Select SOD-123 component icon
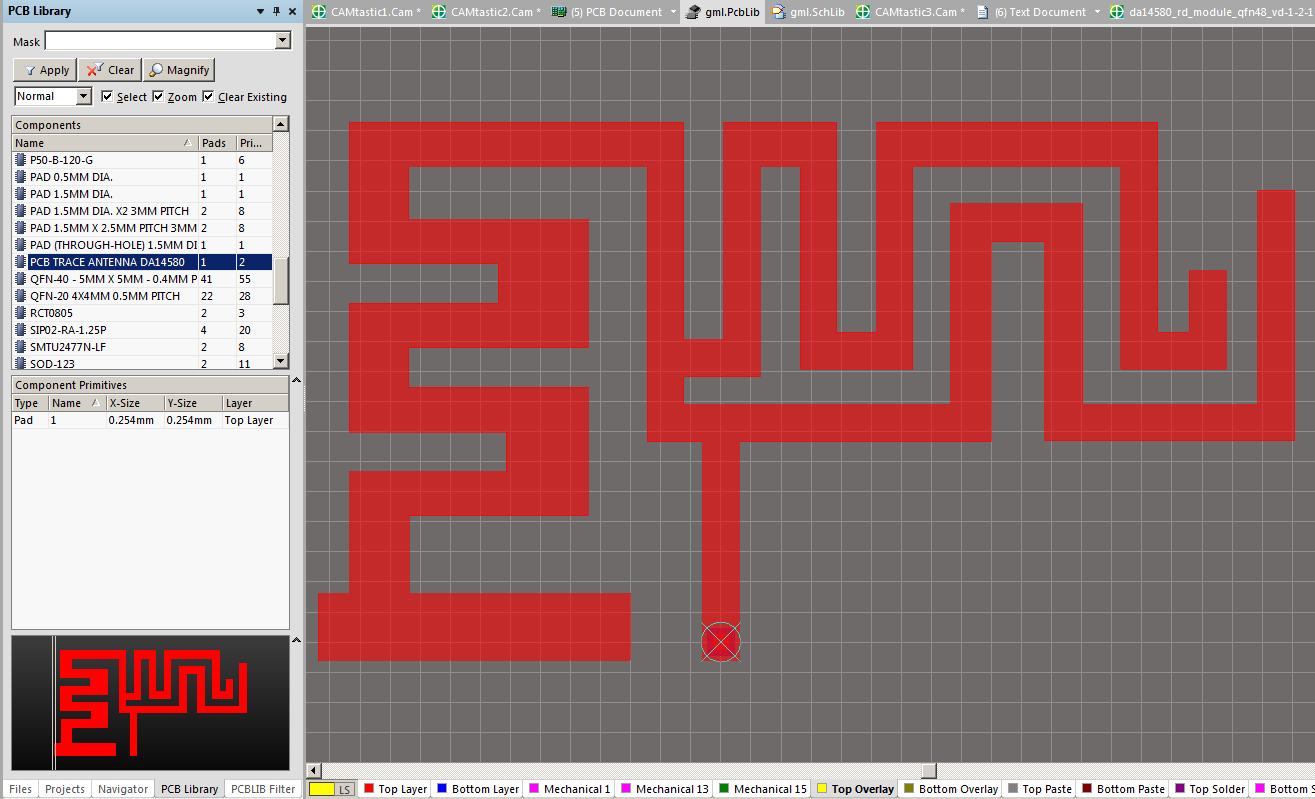This screenshot has width=1315, height=799. click(20, 363)
